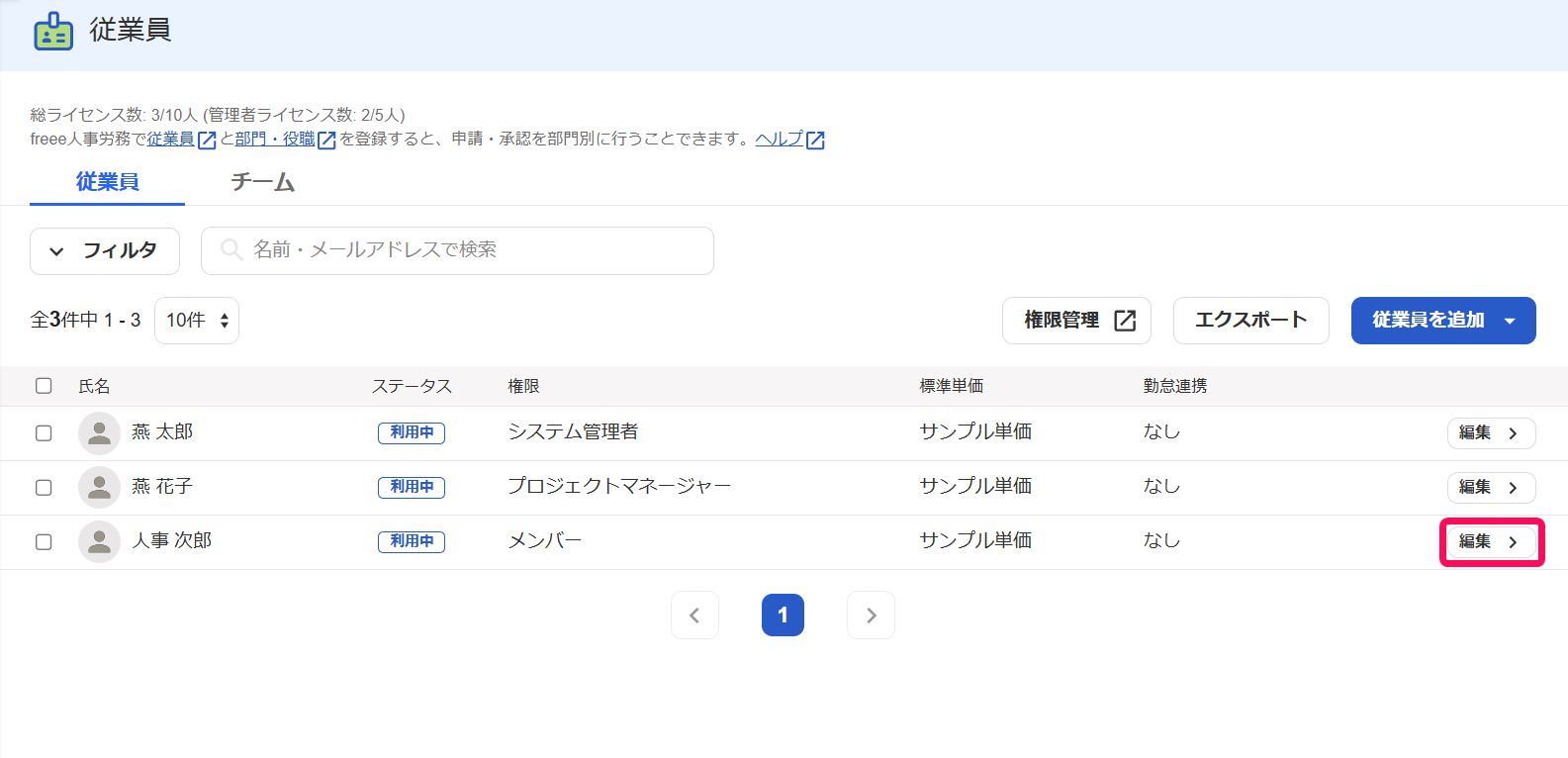Click サンプル単価 in 人事 次郎's row
1568x758 pixels.
pos(975,541)
